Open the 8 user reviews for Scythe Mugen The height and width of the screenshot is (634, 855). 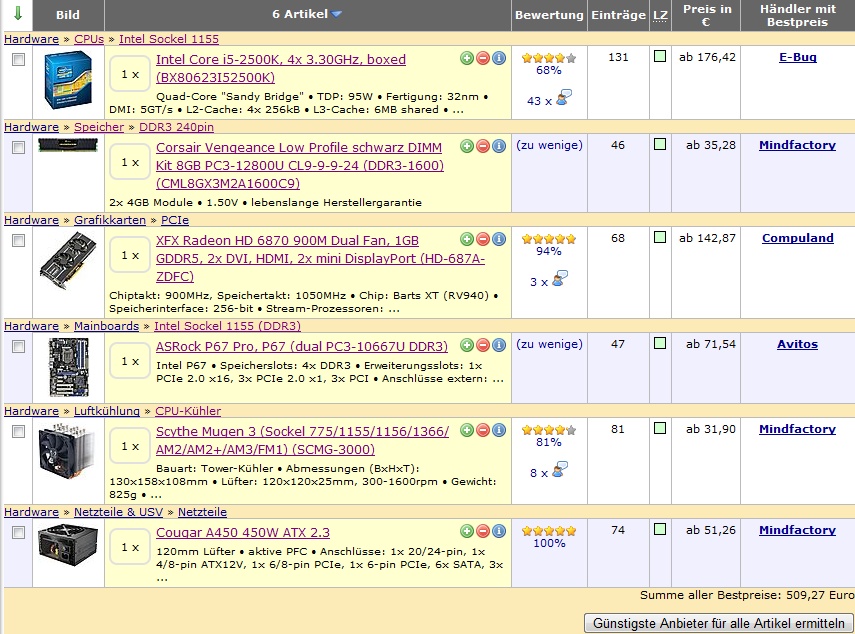549,471
